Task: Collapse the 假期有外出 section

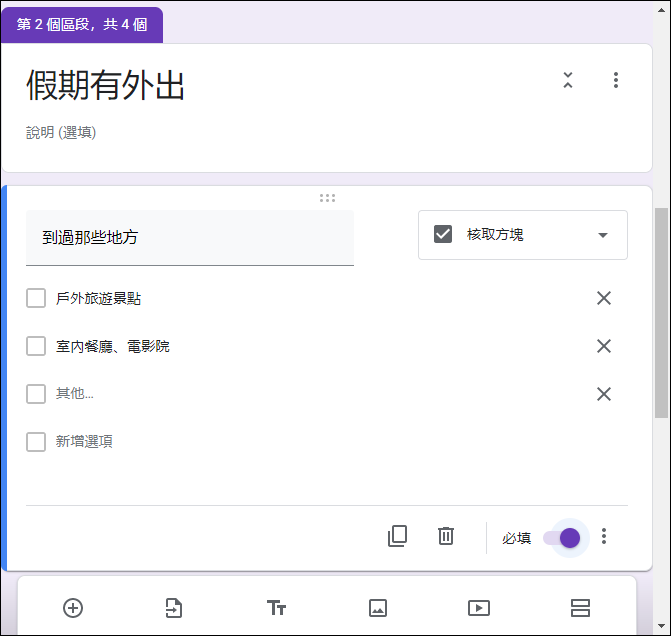Action: tap(567, 80)
